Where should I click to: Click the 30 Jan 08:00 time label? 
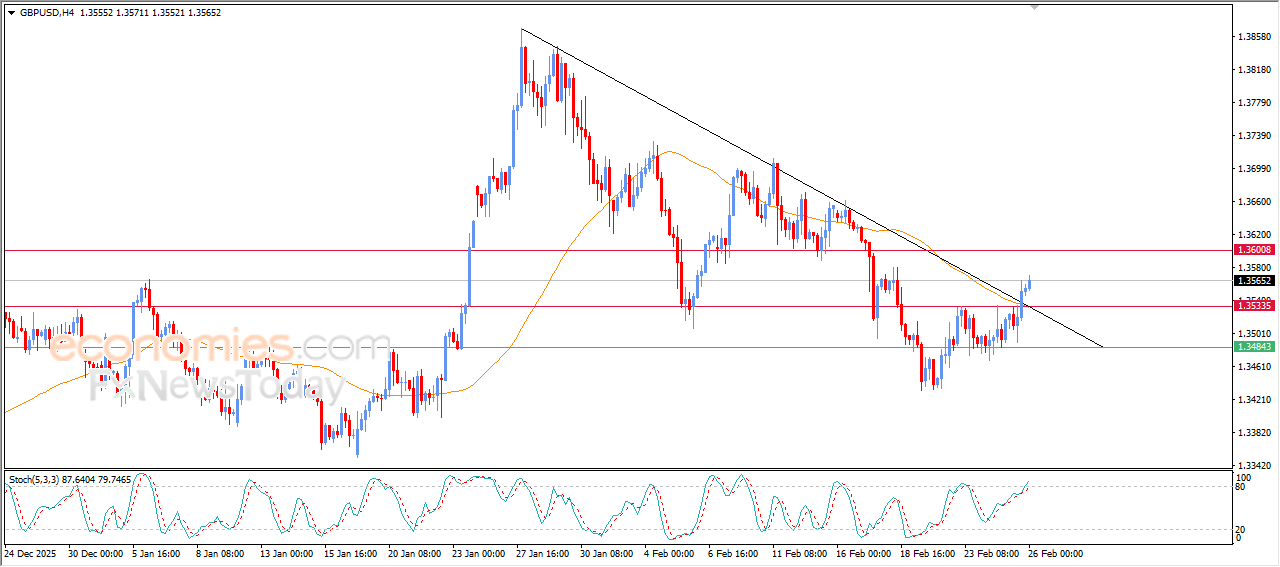(x=608, y=553)
